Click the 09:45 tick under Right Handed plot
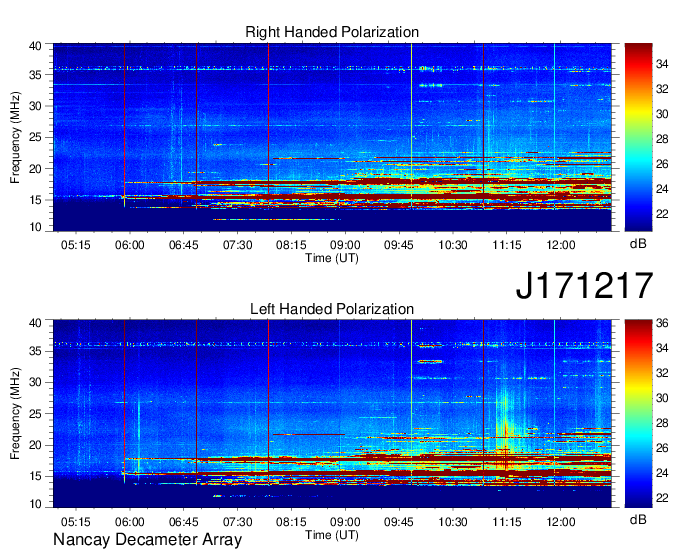Viewport: 680px width, 552px height. pos(399,245)
